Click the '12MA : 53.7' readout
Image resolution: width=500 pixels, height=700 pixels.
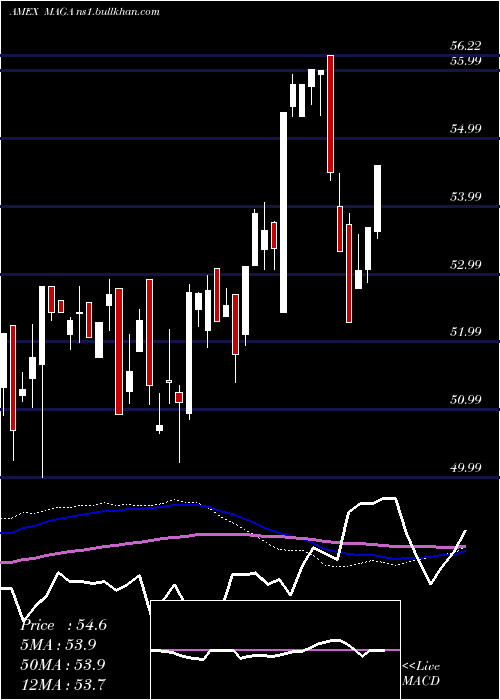tap(63, 684)
